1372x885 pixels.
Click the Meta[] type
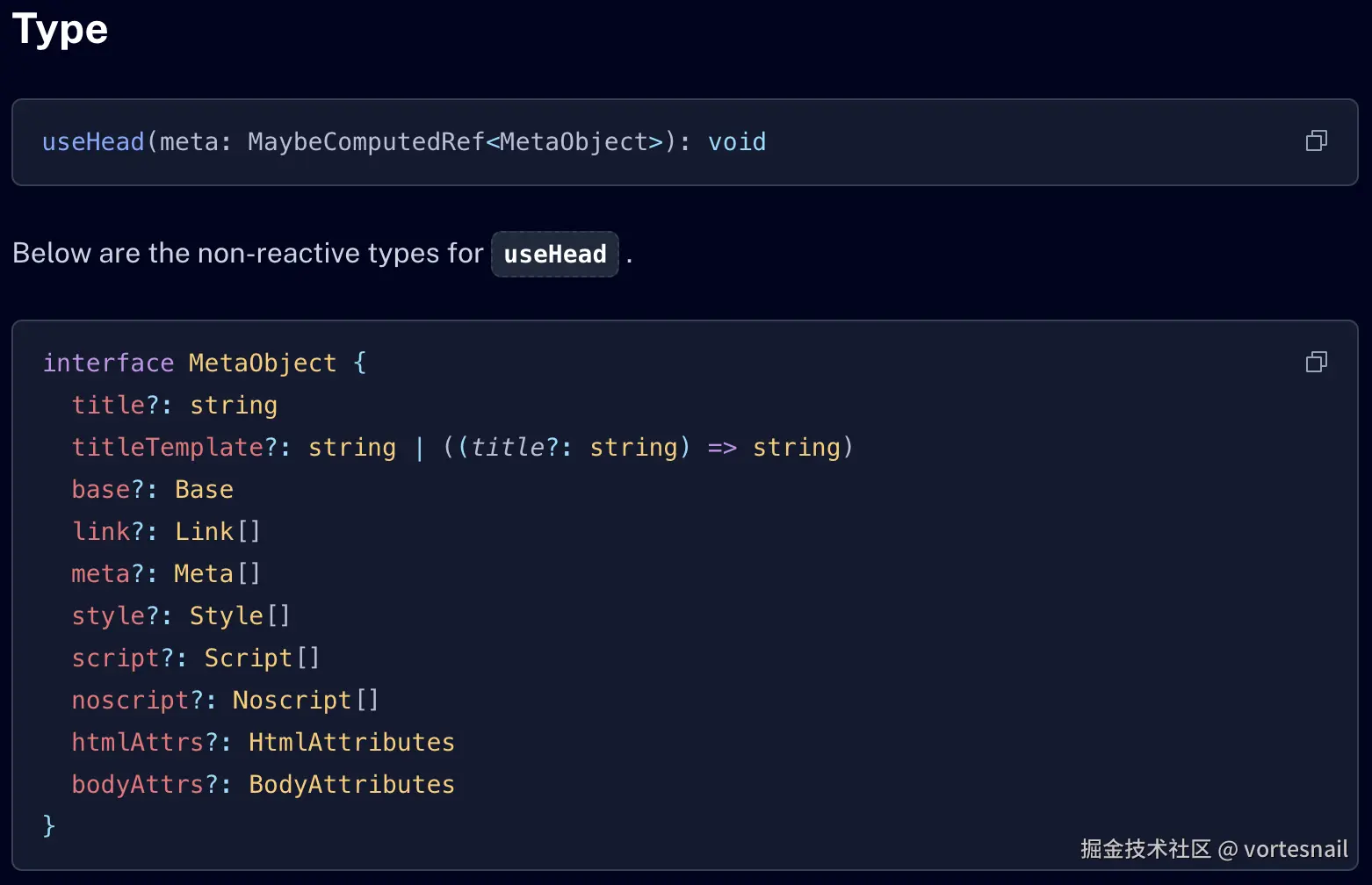click(x=217, y=574)
